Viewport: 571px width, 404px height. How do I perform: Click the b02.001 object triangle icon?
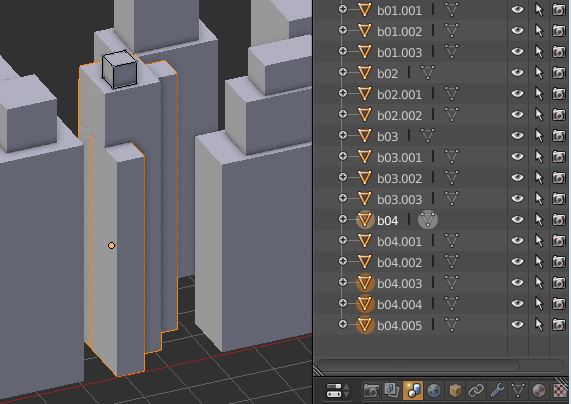coord(365,94)
